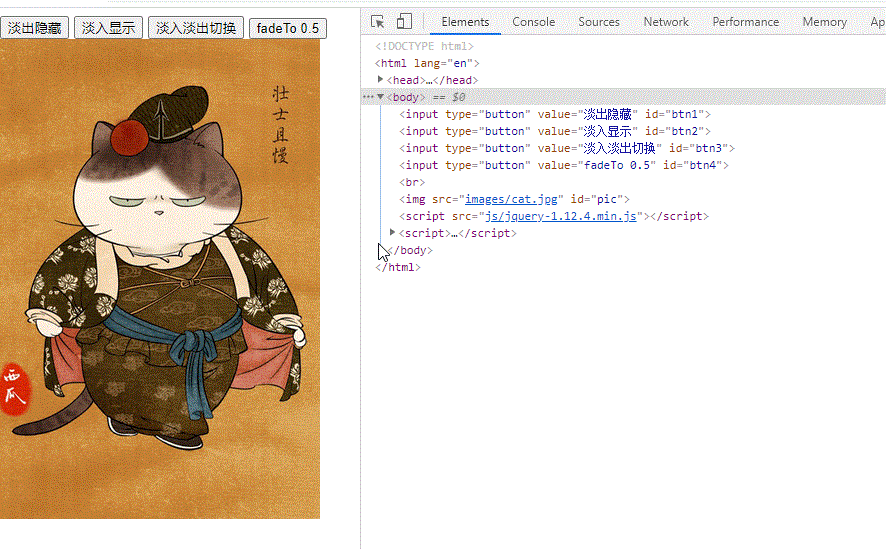The image size is (886, 549).
Task: Select the closing /html tag line
Action: [x=398, y=267]
